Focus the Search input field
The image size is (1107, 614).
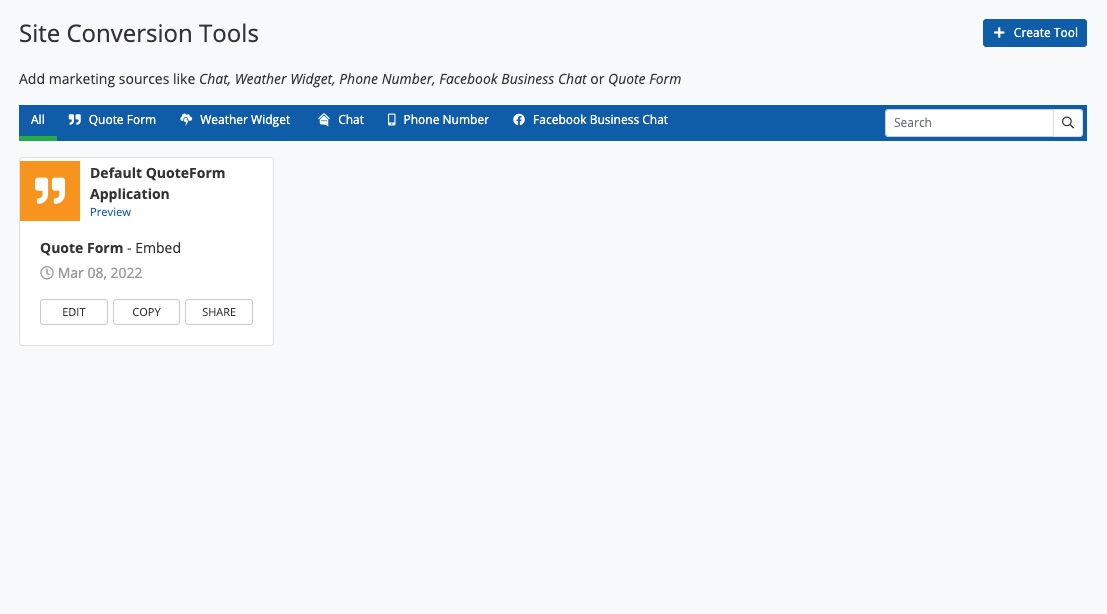[968, 123]
